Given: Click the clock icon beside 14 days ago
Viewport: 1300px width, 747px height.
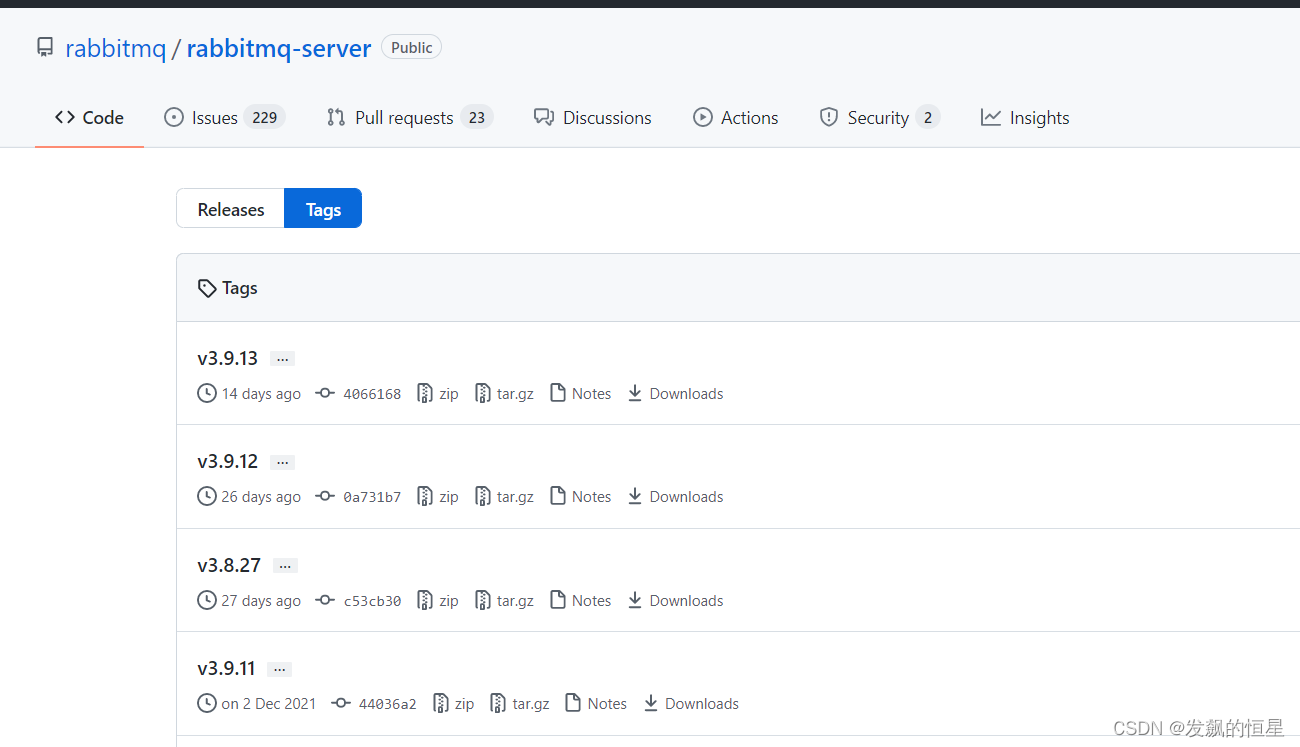Looking at the screenshot, I should coord(207,393).
